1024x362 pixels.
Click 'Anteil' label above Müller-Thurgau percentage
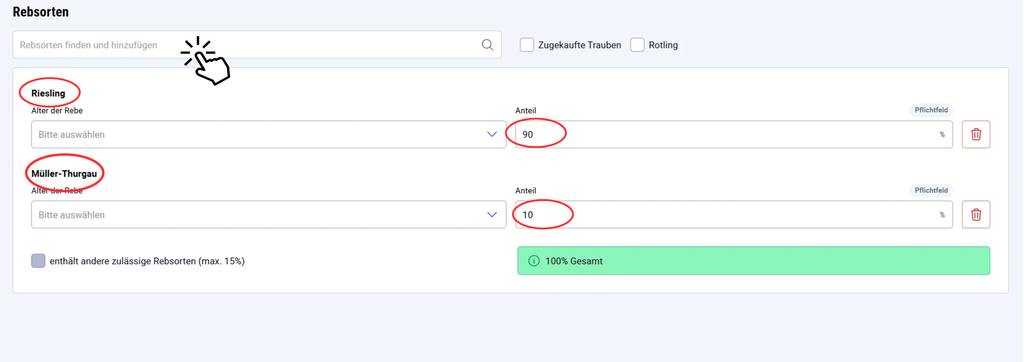[526, 190]
